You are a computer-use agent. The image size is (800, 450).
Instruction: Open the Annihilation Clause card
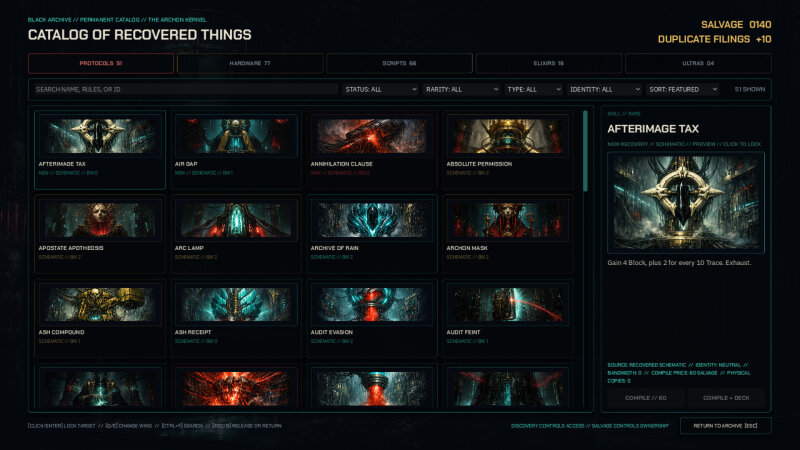coord(371,150)
